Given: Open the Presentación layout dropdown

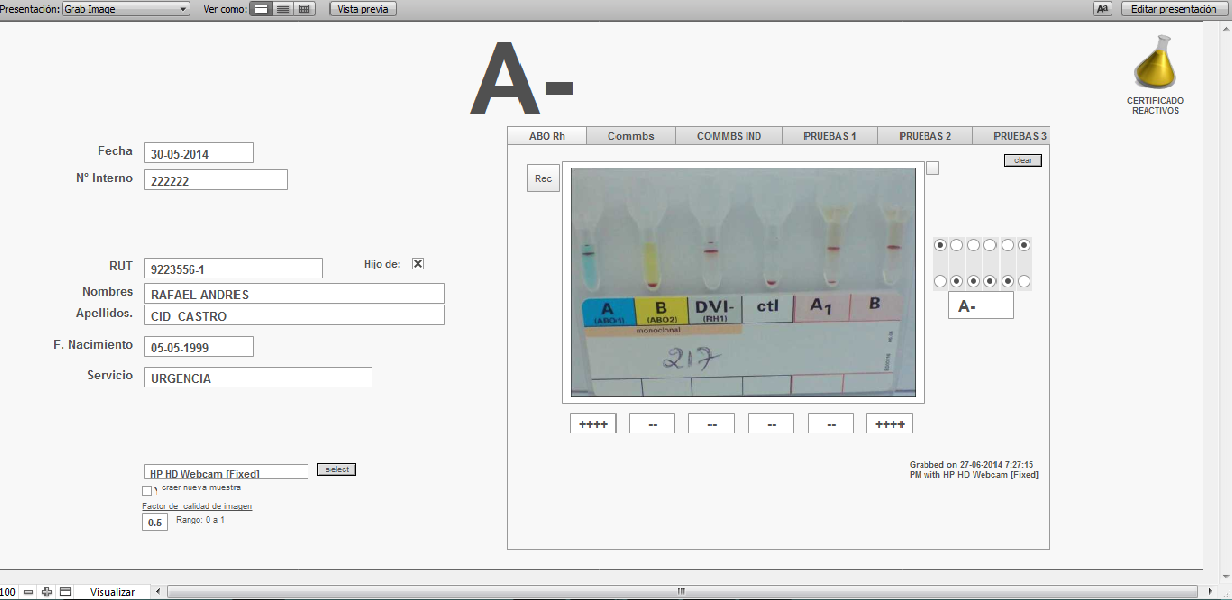Looking at the screenshot, I should (125, 9).
